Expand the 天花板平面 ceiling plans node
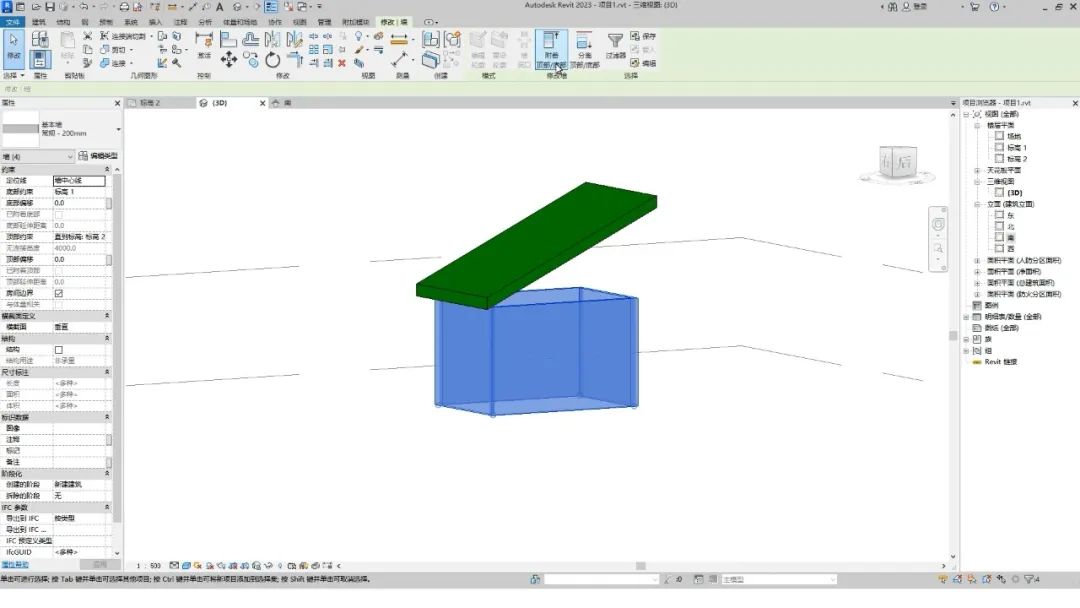The height and width of the screenshot is (608, 1080). click(977, 170)
